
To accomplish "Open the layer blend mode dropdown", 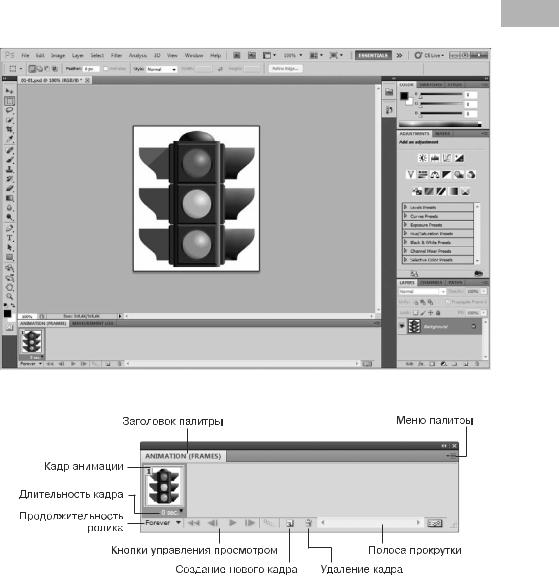I will point(422,291).
